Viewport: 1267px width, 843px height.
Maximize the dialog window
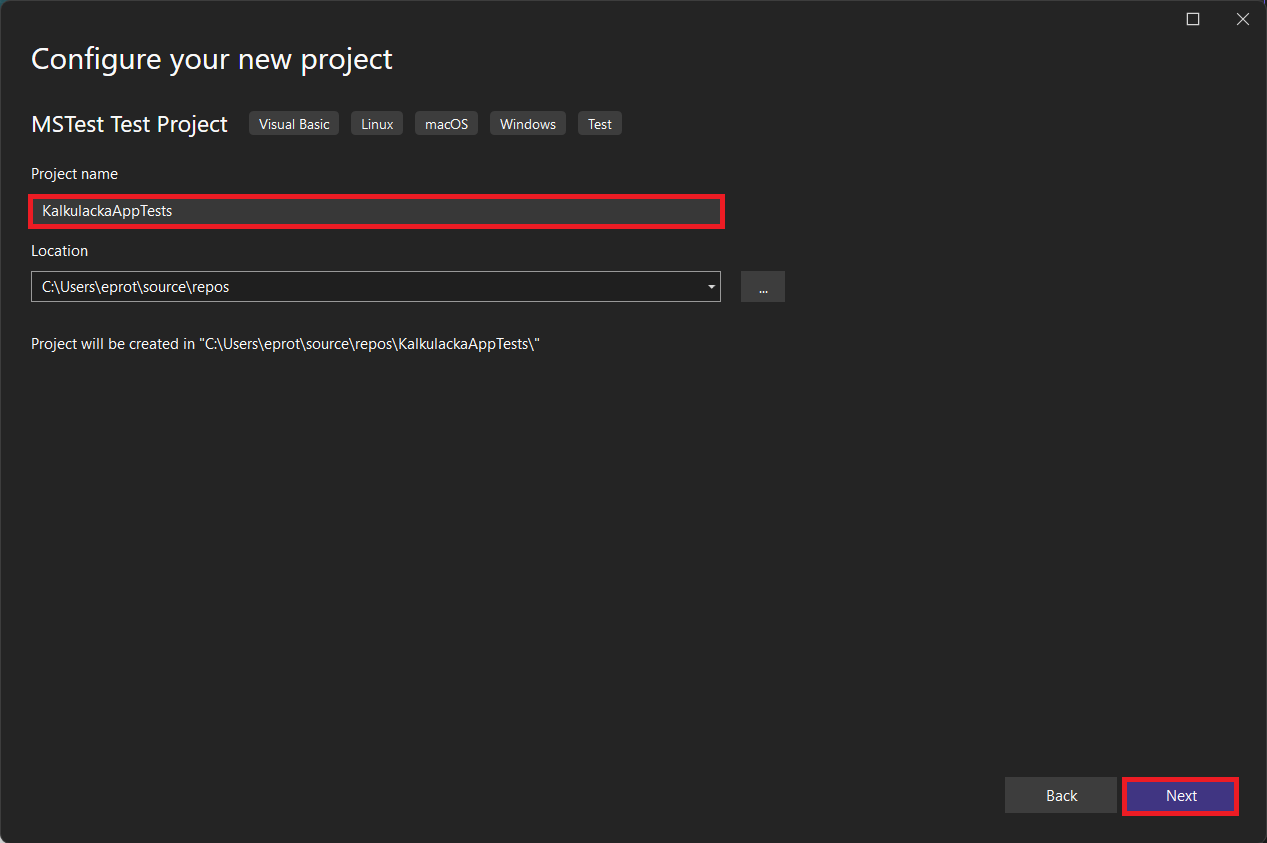[1192, 19]
